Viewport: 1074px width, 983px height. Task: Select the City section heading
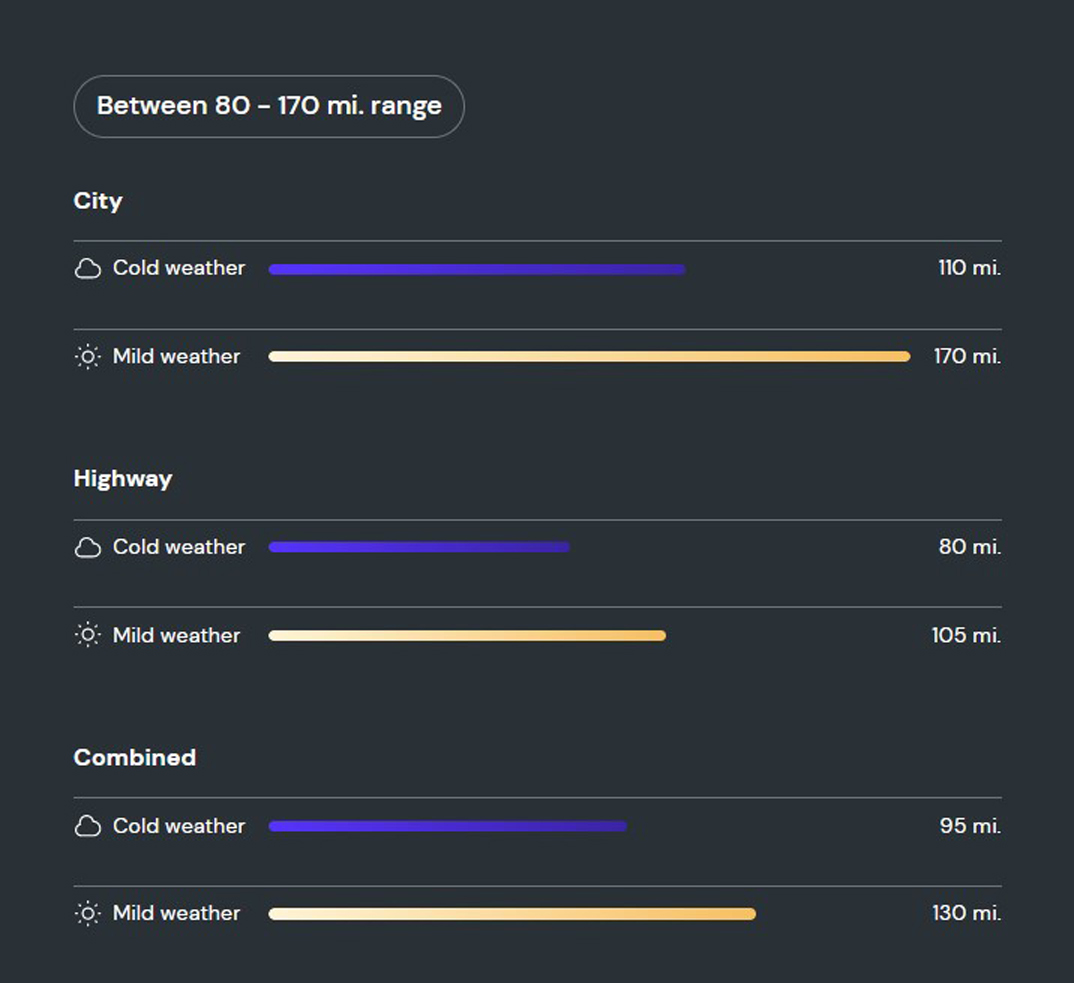coord(98,201)
